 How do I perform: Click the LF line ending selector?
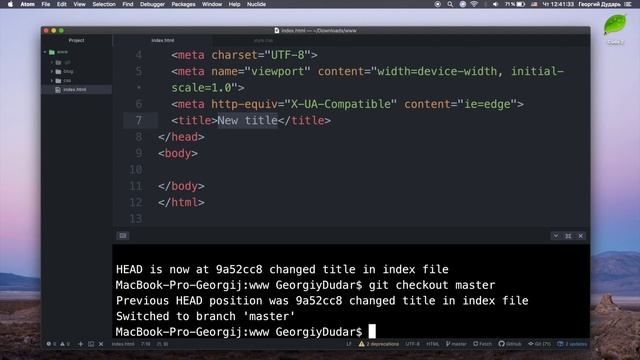pos(349,344)
